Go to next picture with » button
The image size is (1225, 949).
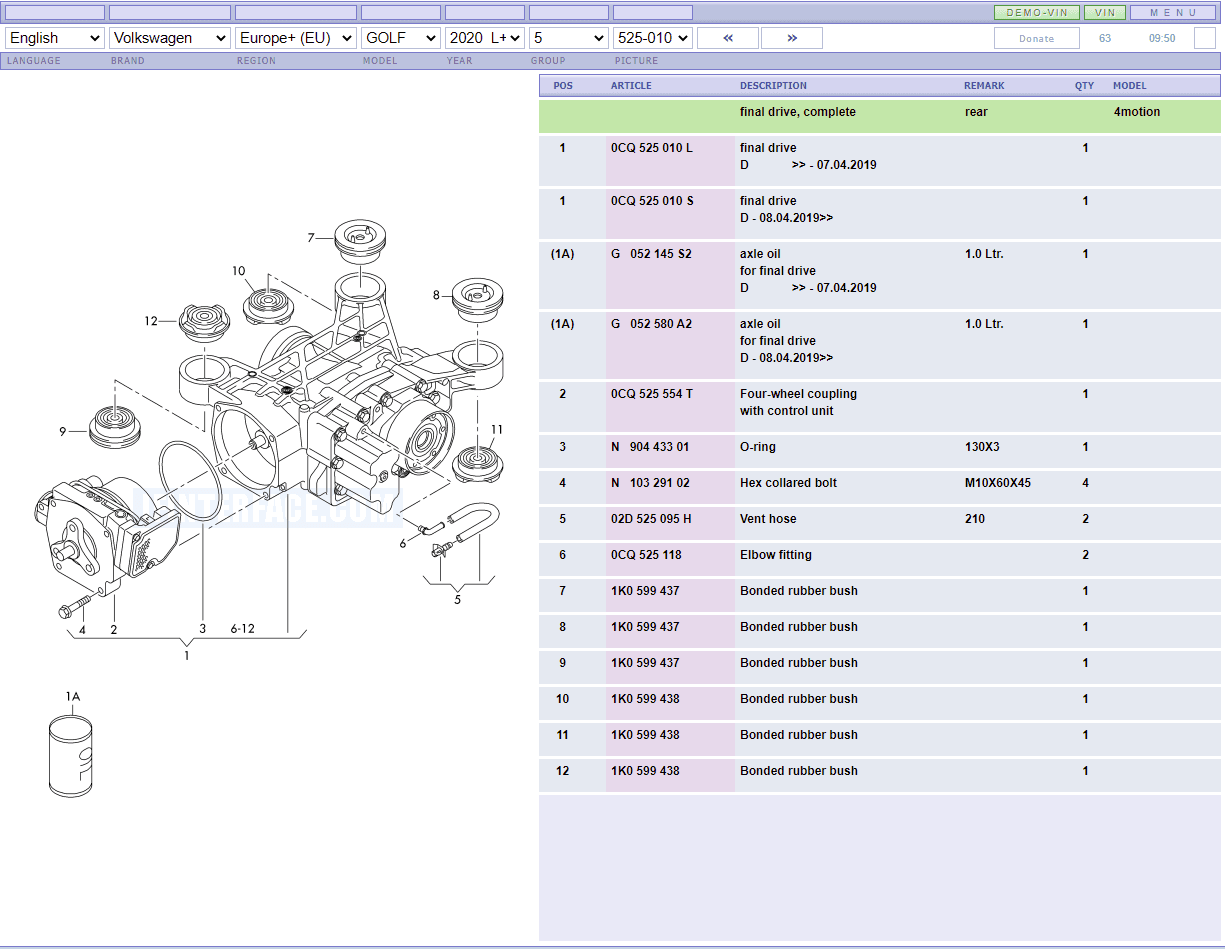tap(792, 38)
